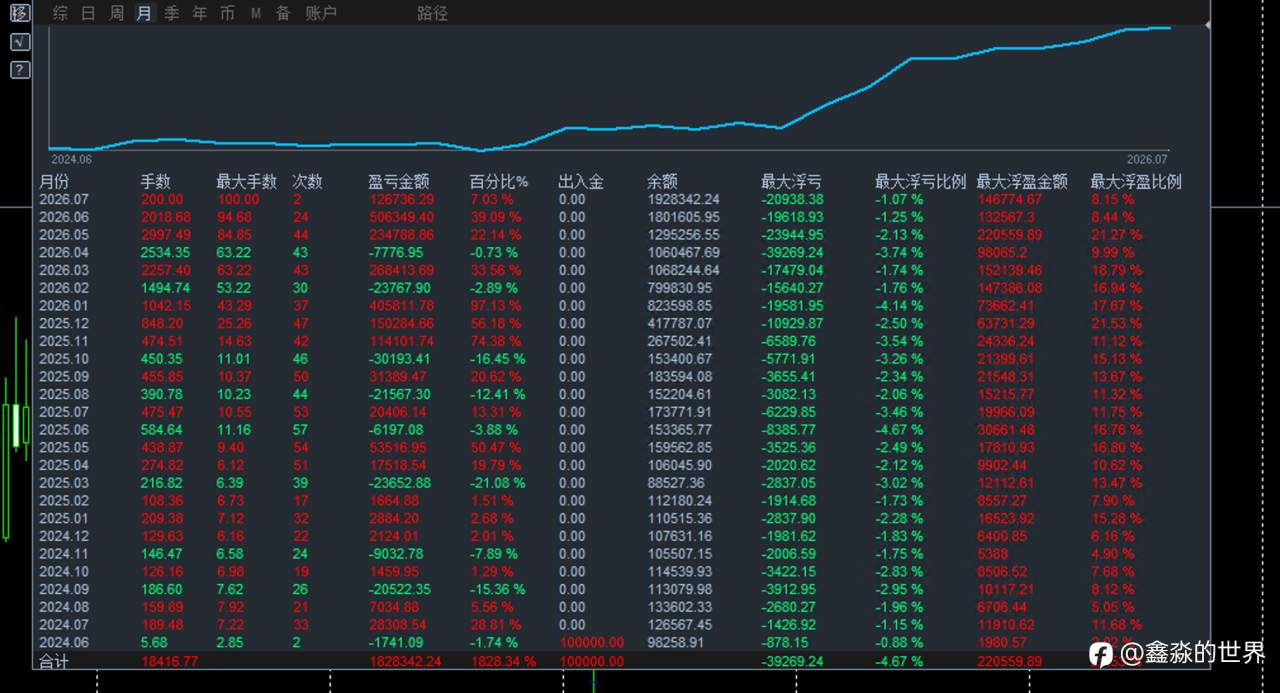Open the 账户 account tab
Viewport: 1280px width, 693px height.
(x=321, y=13)
